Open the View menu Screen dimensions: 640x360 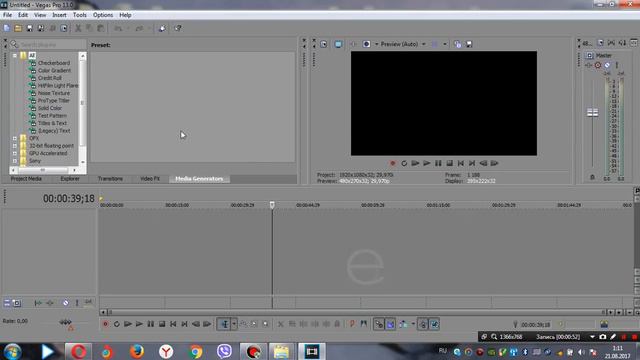coord(40,15)
